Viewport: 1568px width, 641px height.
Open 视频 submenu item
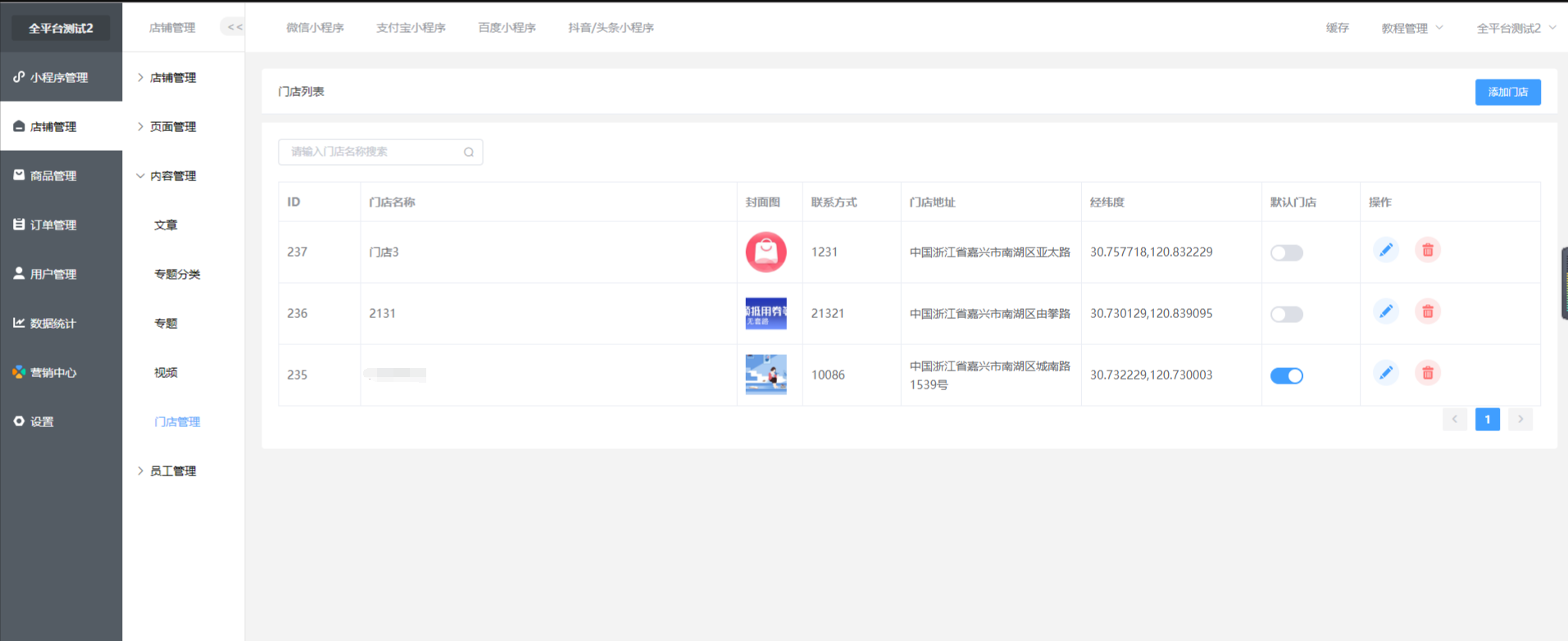tap(166, 372)
